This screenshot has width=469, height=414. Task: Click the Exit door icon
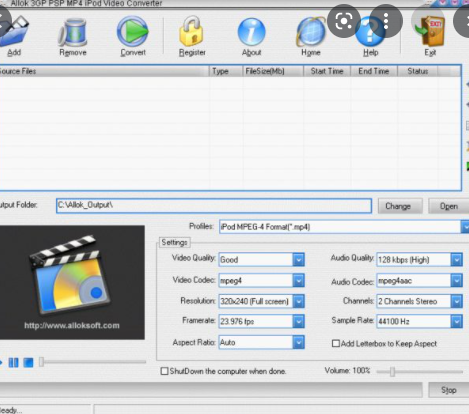tap(430, 32)
